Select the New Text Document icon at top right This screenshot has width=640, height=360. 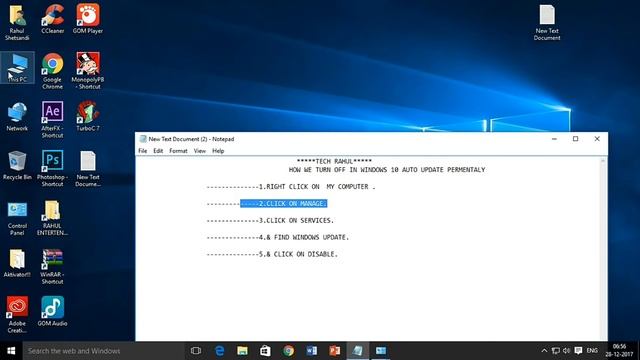click(x=547, y=22)
